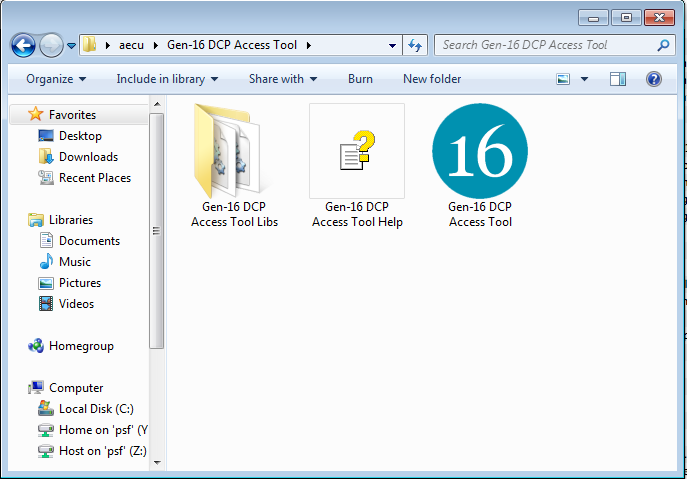The height and width of the screenshot is (479, 687).
Task: Click the New folder button
Action: (x=432, y=79)
